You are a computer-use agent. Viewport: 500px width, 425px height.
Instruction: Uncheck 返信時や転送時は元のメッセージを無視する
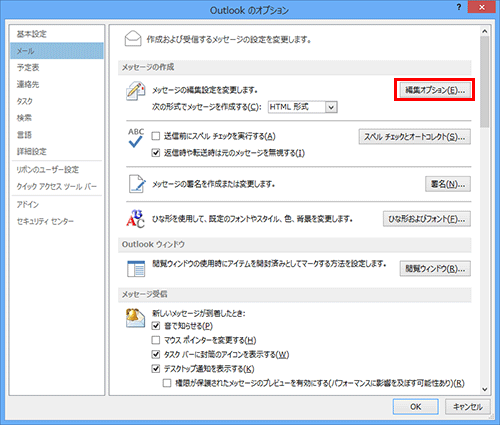(x=156, y=153)
